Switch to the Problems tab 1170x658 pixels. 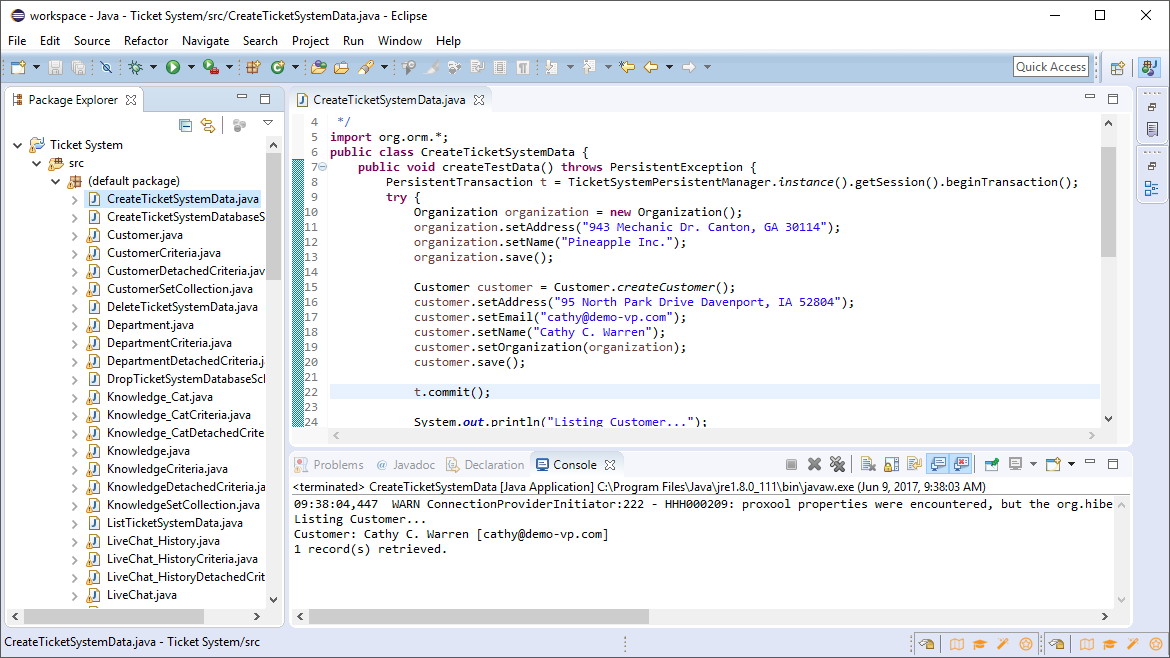click(x=329, y=465)
